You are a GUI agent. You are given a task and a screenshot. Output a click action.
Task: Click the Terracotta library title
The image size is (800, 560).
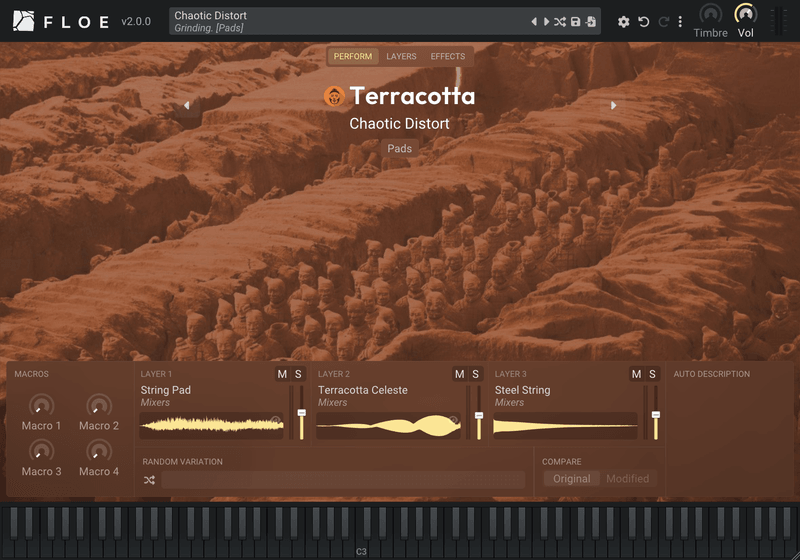[x=412, y=96]
